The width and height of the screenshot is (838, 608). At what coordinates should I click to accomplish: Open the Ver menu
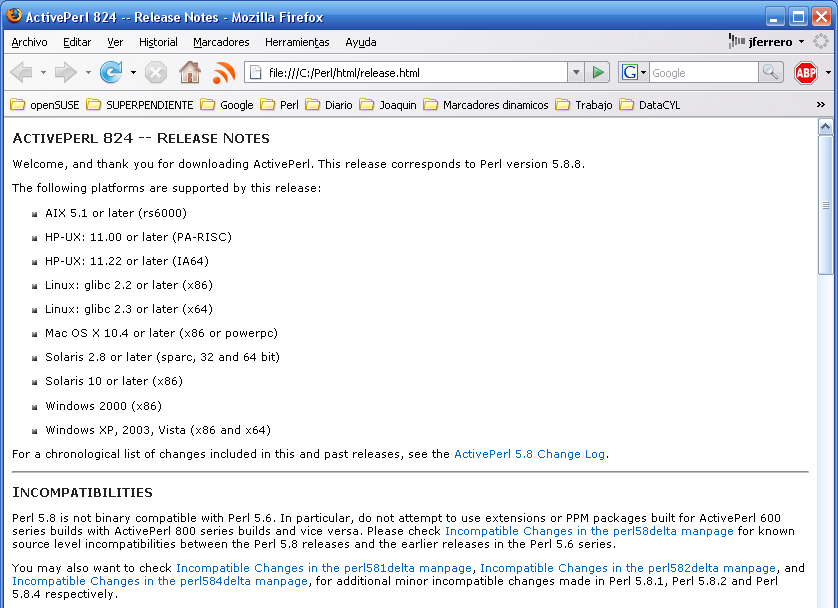(x=115, y=42)
